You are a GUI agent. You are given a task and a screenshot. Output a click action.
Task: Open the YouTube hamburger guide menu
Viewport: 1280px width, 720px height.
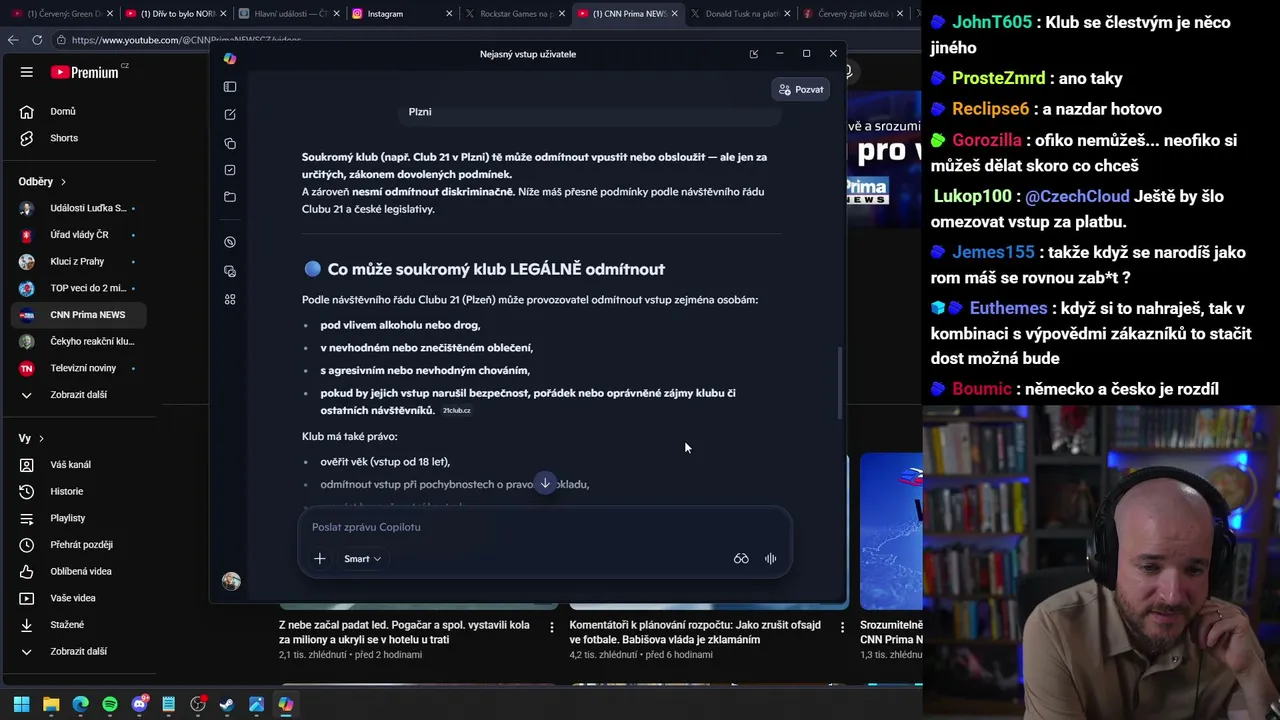point(27,72)
